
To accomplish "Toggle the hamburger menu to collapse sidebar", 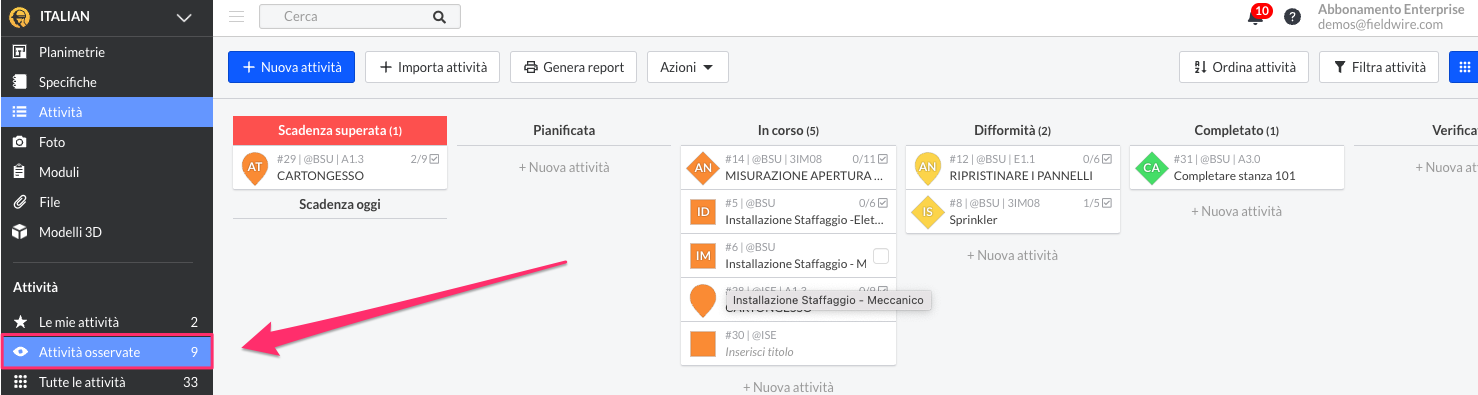I will click(236, 16).
